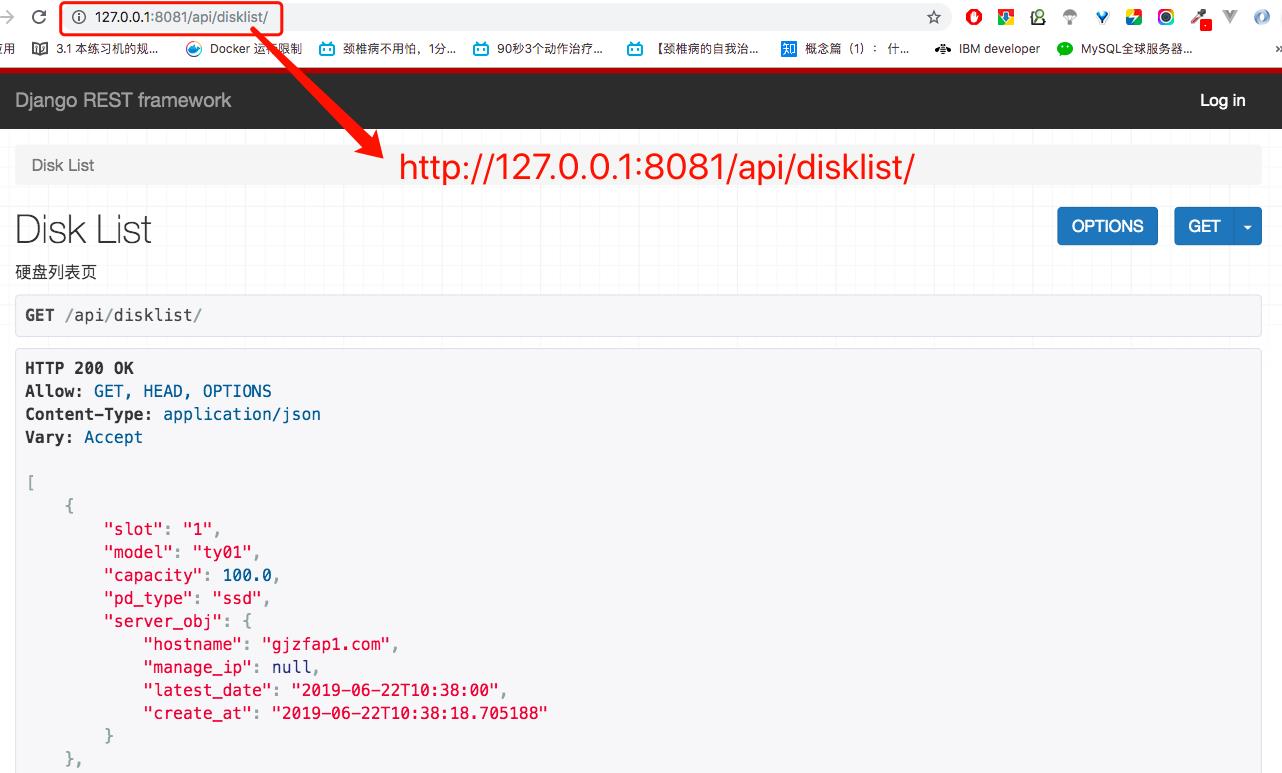This screenshot has width=1282, height=773.
Task: Open the '90秒3个动作治疗' bookmark
Action: click(538, 48)
